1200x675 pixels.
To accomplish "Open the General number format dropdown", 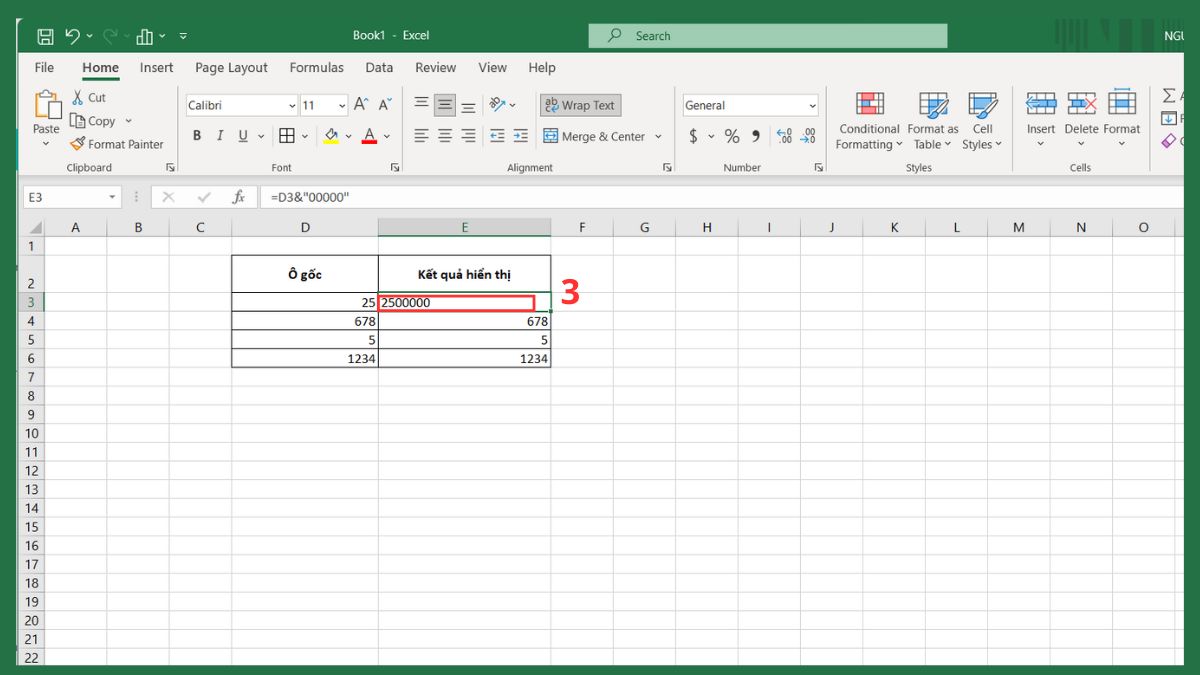I will (x=812, y=106).
